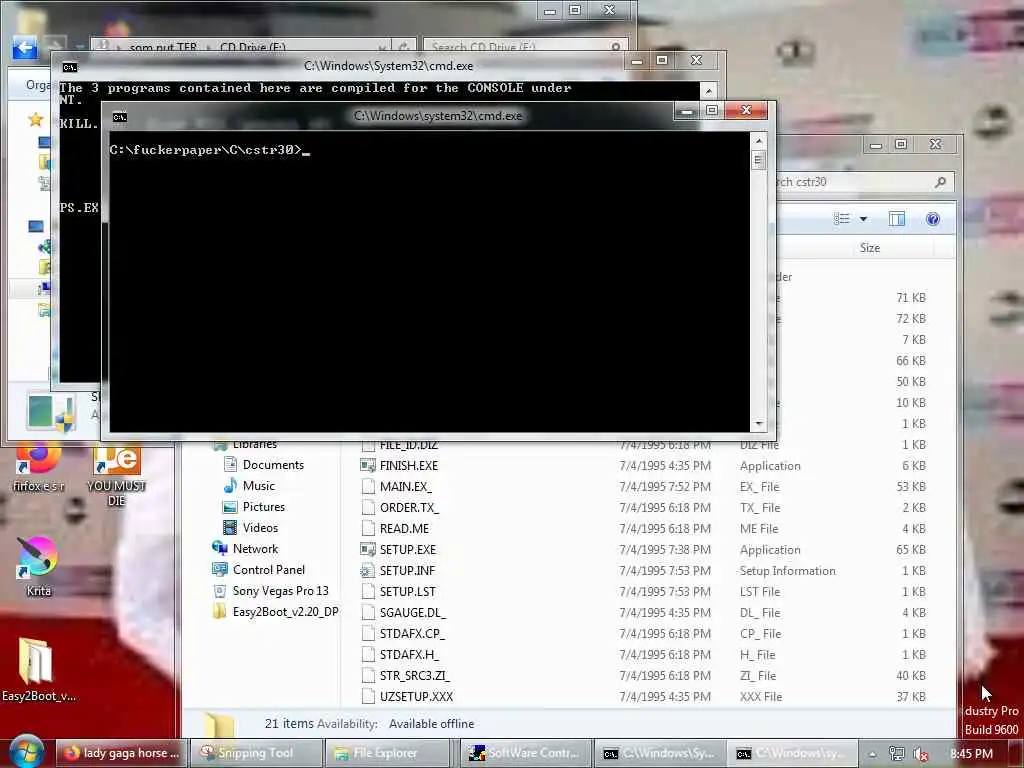Select YOU MUST DIE desktop icon
The height and width of the screenshot is (768, 1024).
(116, 475)
